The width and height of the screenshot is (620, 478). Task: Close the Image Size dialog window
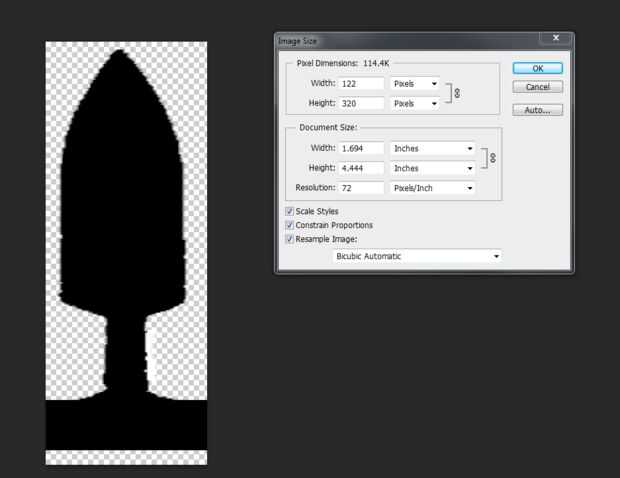pos(556,38)
